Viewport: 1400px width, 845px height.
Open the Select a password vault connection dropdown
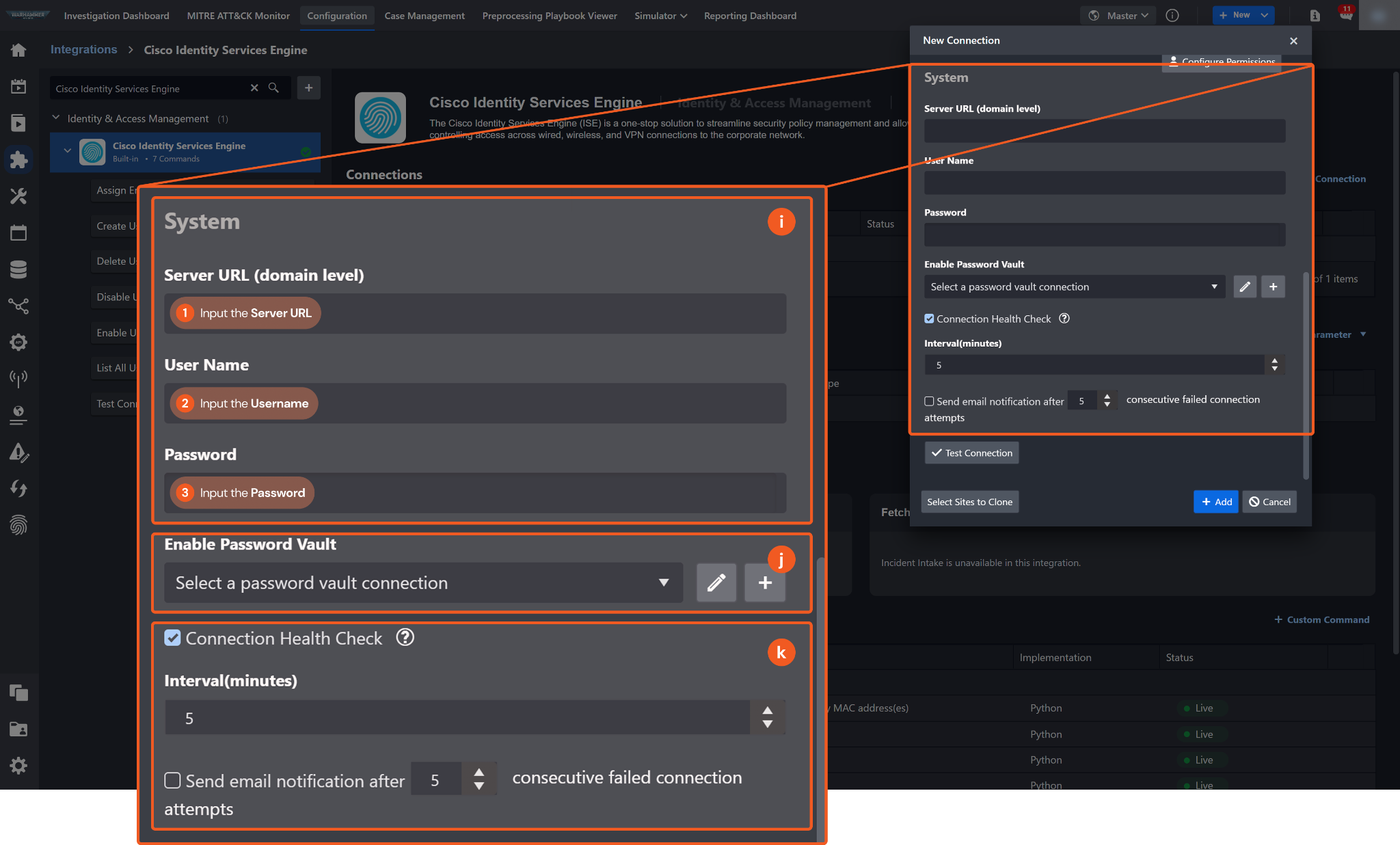click(1074, 286)
